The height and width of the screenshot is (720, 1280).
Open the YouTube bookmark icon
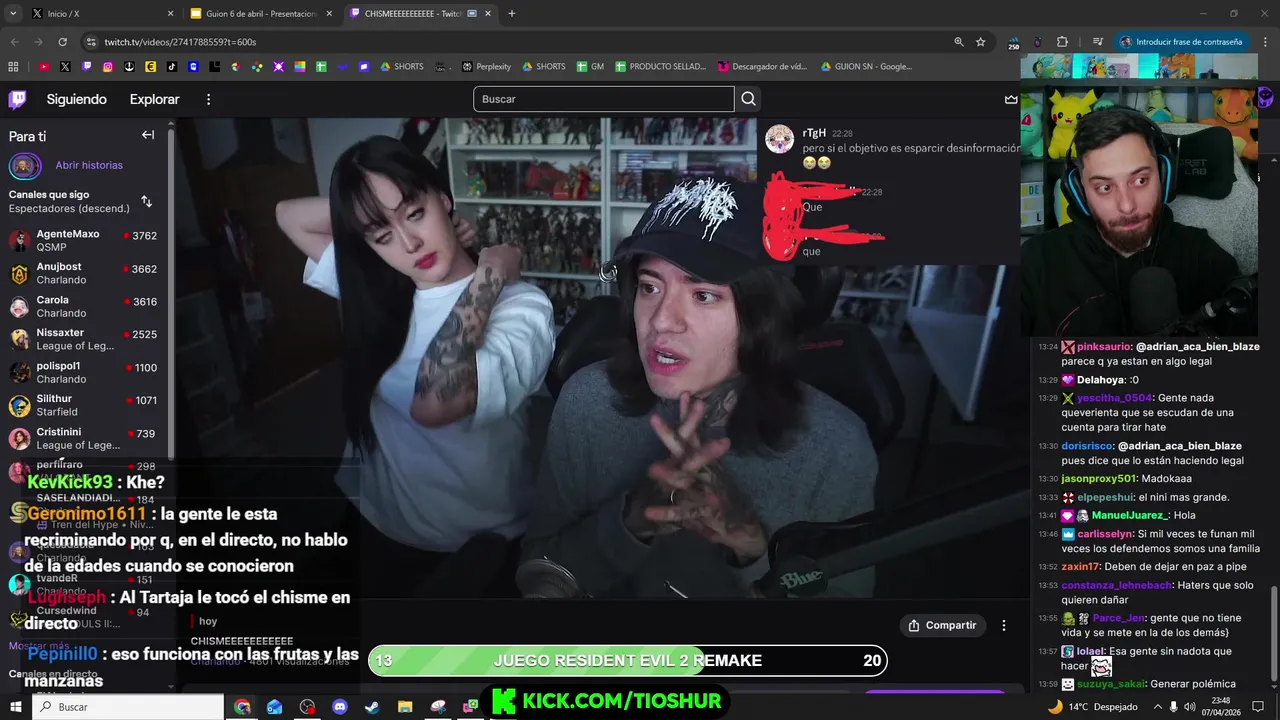tap(44, 67)
